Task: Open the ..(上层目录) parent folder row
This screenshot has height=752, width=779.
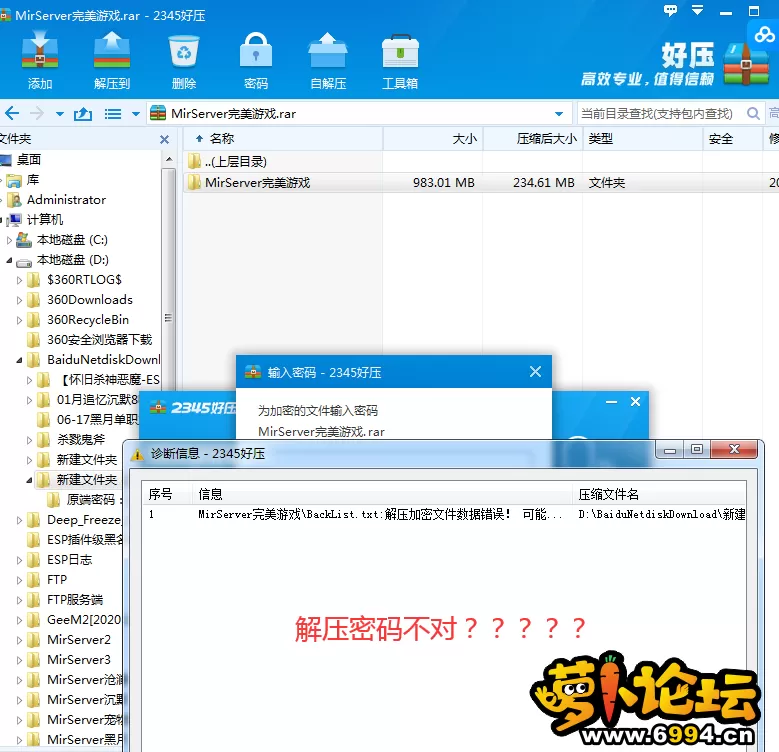Action: point(481,161)
